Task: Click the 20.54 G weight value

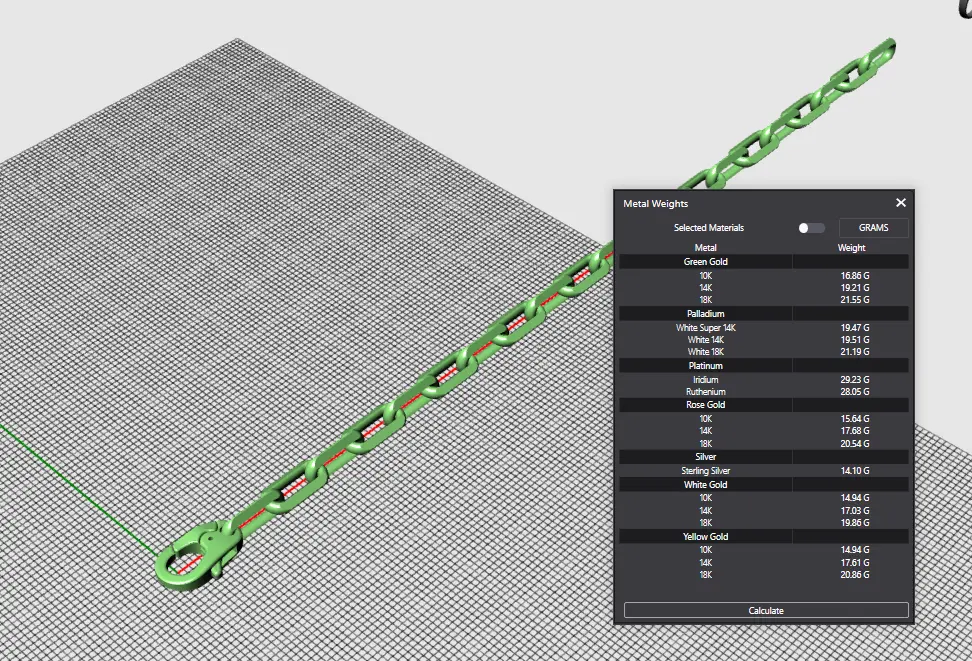Action: pyautogui.click(x=855, y=444)
